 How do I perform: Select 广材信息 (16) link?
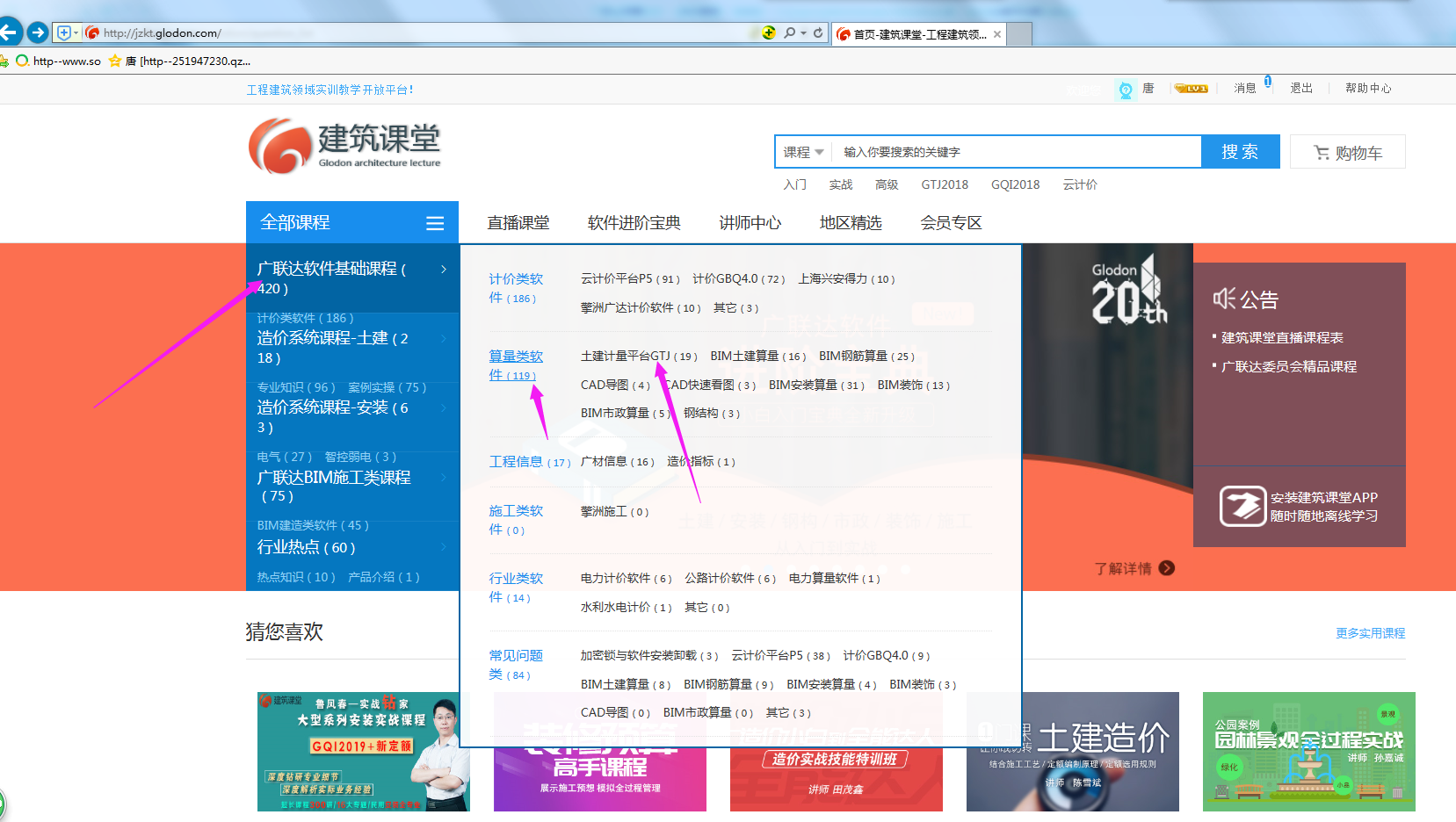click(617, 461)
